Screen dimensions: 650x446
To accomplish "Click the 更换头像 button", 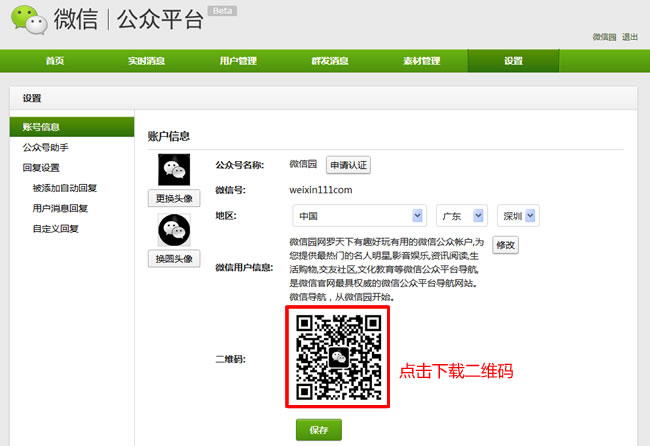I will 174,198.
